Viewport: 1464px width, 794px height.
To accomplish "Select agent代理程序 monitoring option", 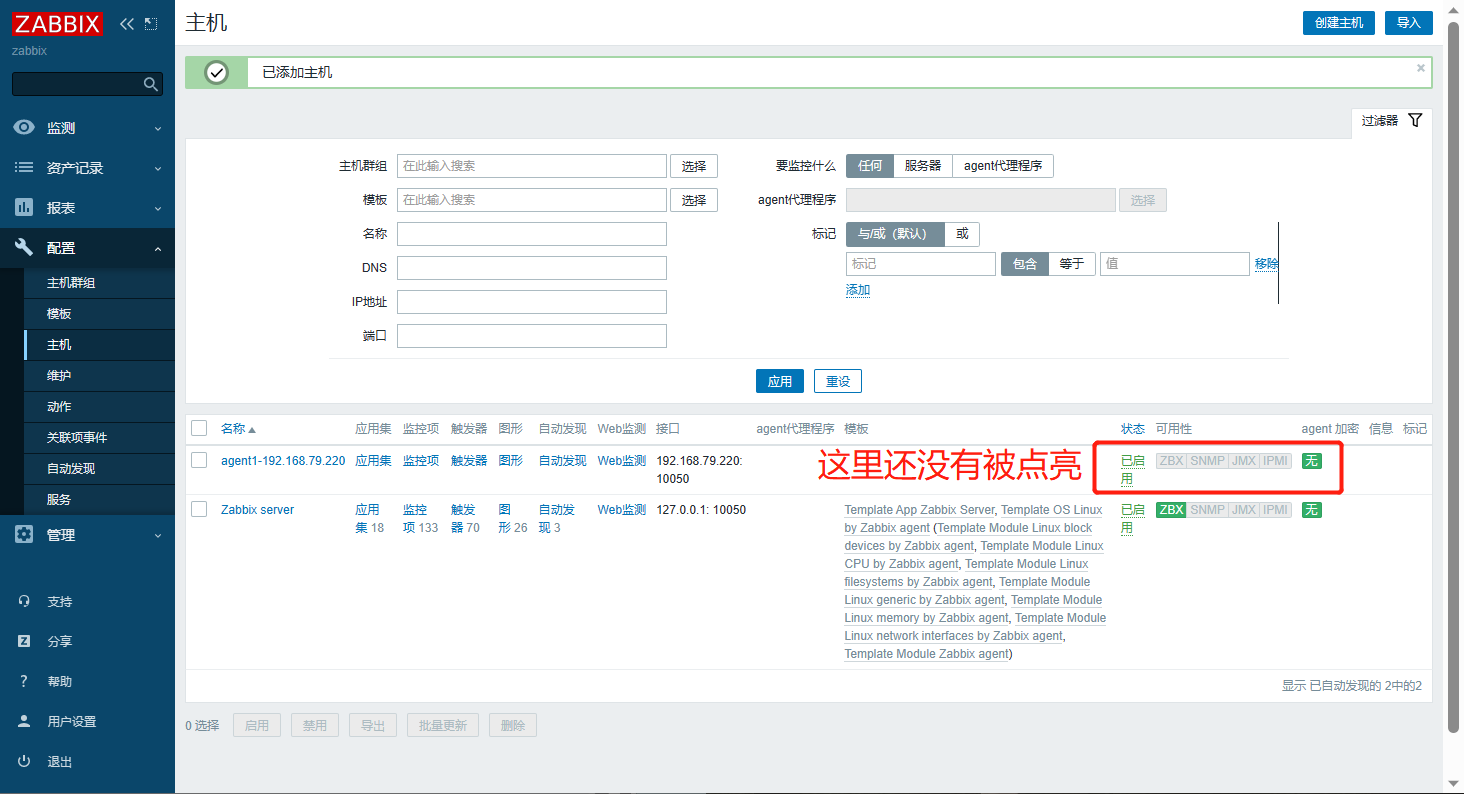I will pyautogui.click(x=1003, y=166).
